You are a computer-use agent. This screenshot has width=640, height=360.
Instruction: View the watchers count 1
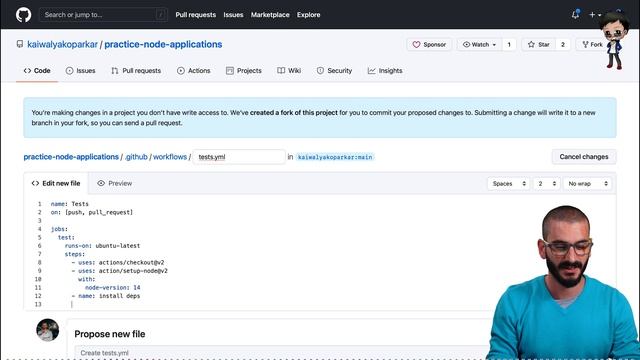coord(509,44)
